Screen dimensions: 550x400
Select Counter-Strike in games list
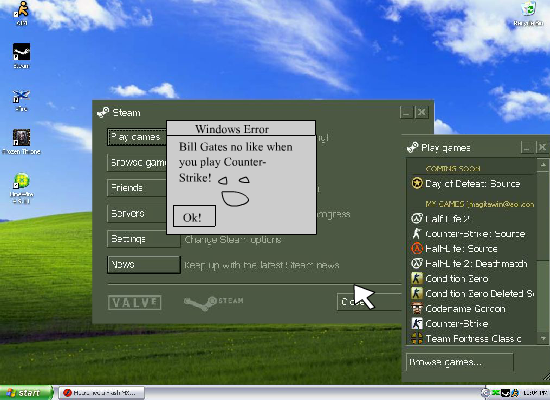(472, 324)
